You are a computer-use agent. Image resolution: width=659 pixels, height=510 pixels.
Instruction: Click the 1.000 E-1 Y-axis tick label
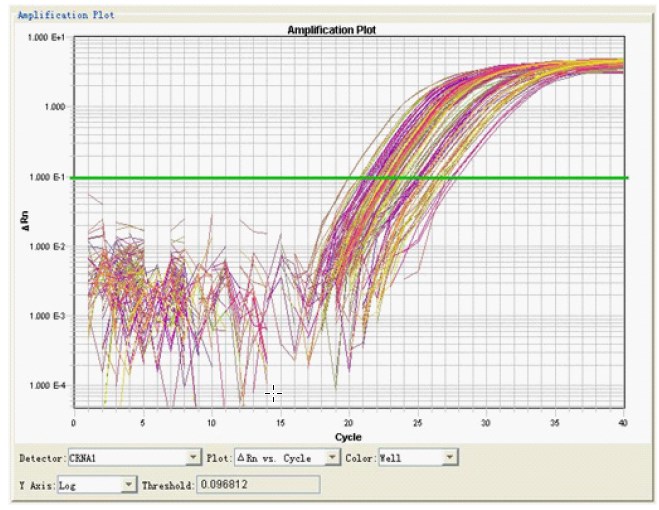(x=46, y=178)
